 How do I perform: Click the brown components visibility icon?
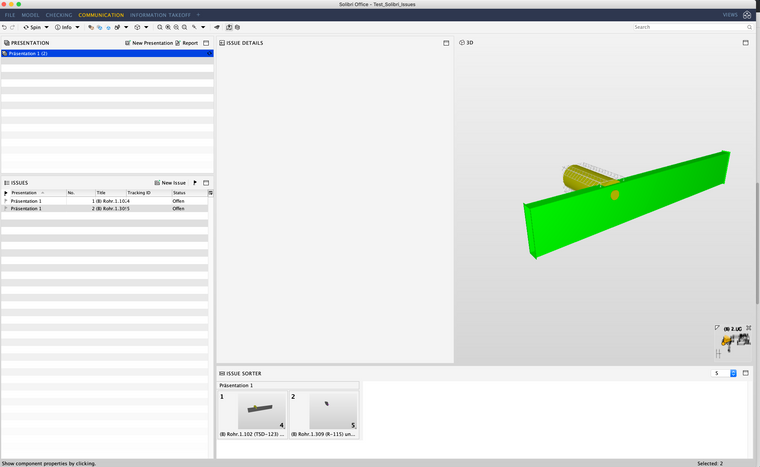[91, 28]
